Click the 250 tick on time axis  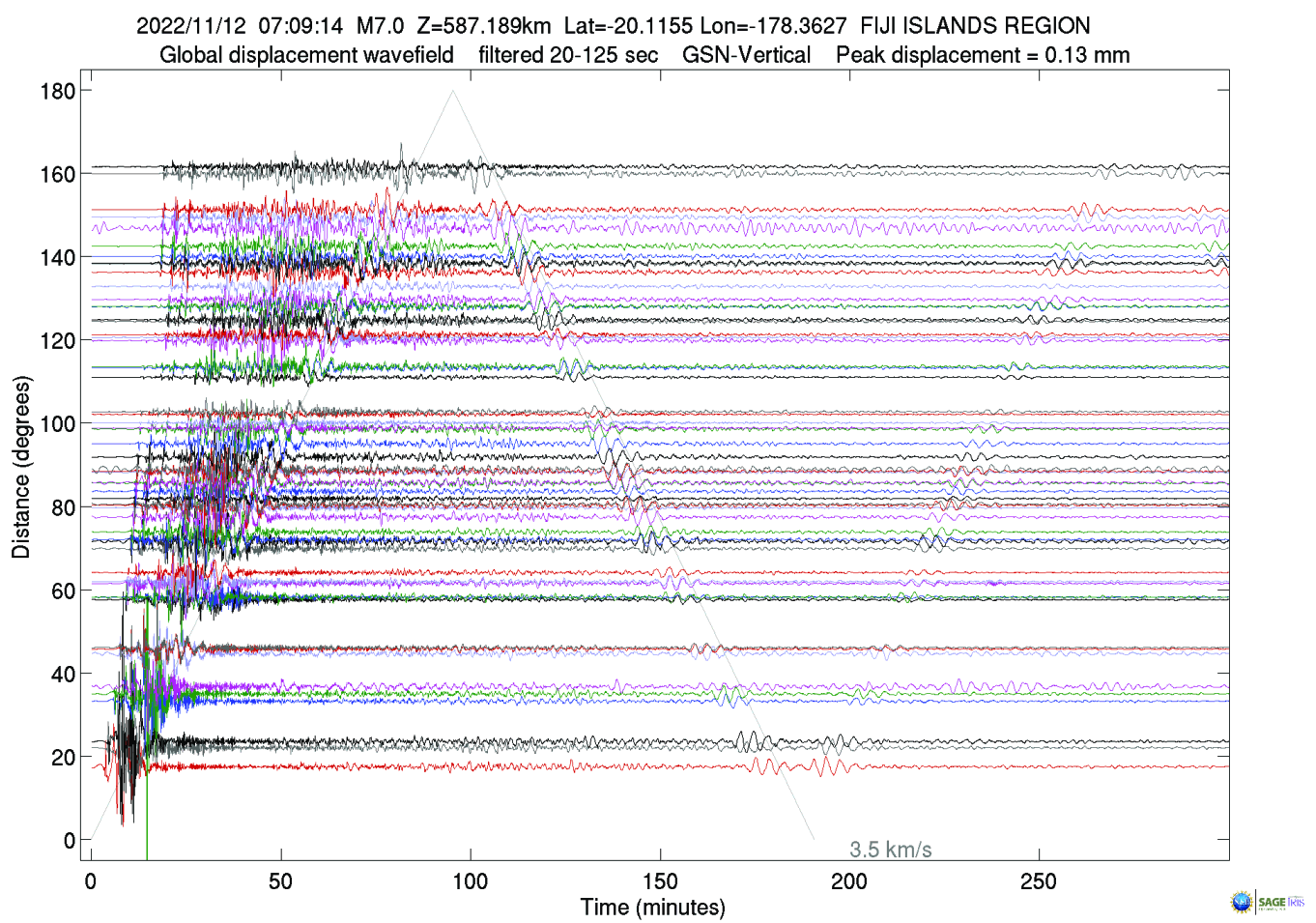point(1039,881)
